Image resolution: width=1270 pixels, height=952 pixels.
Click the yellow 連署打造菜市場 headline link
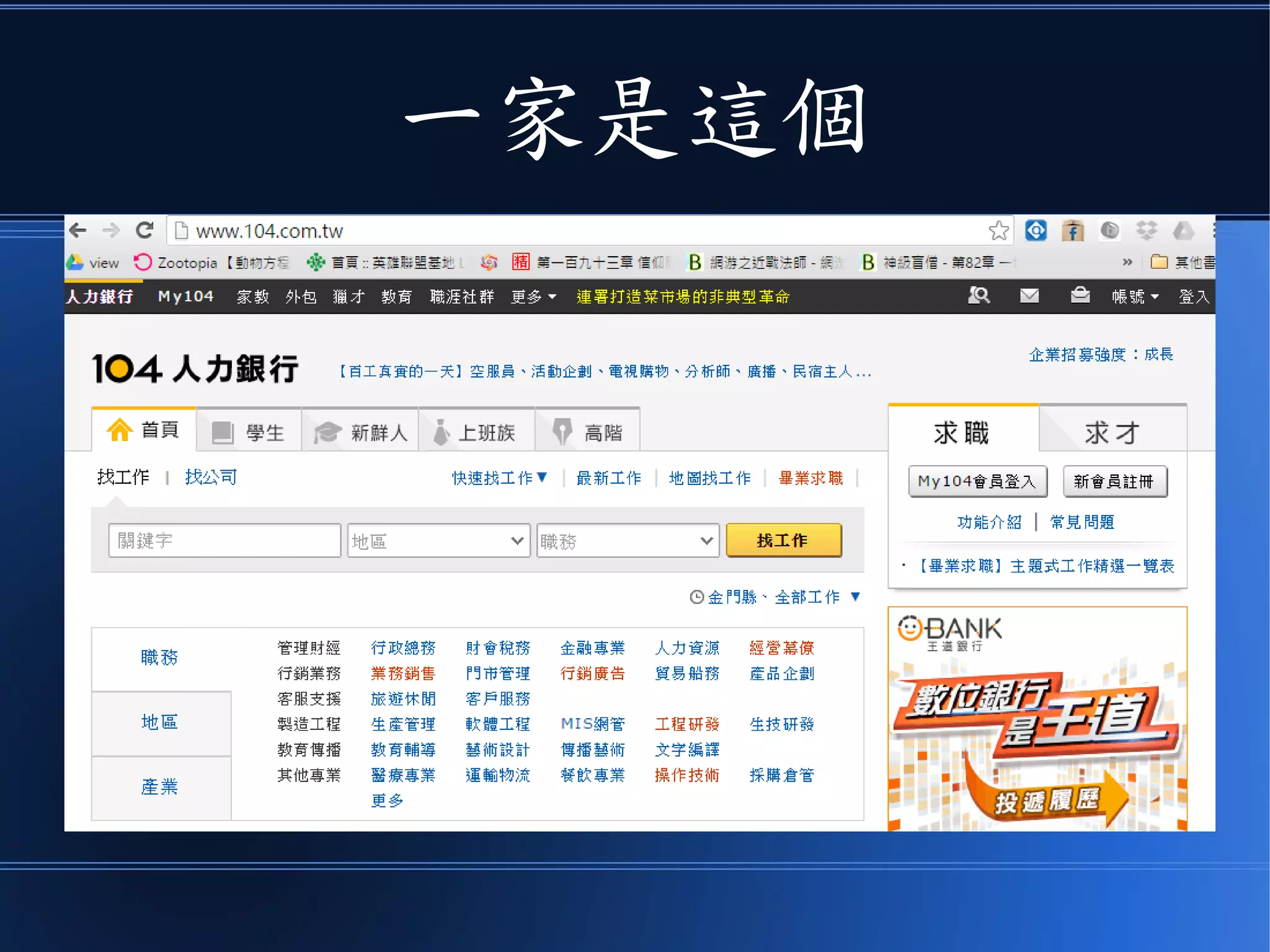point(683,296)
